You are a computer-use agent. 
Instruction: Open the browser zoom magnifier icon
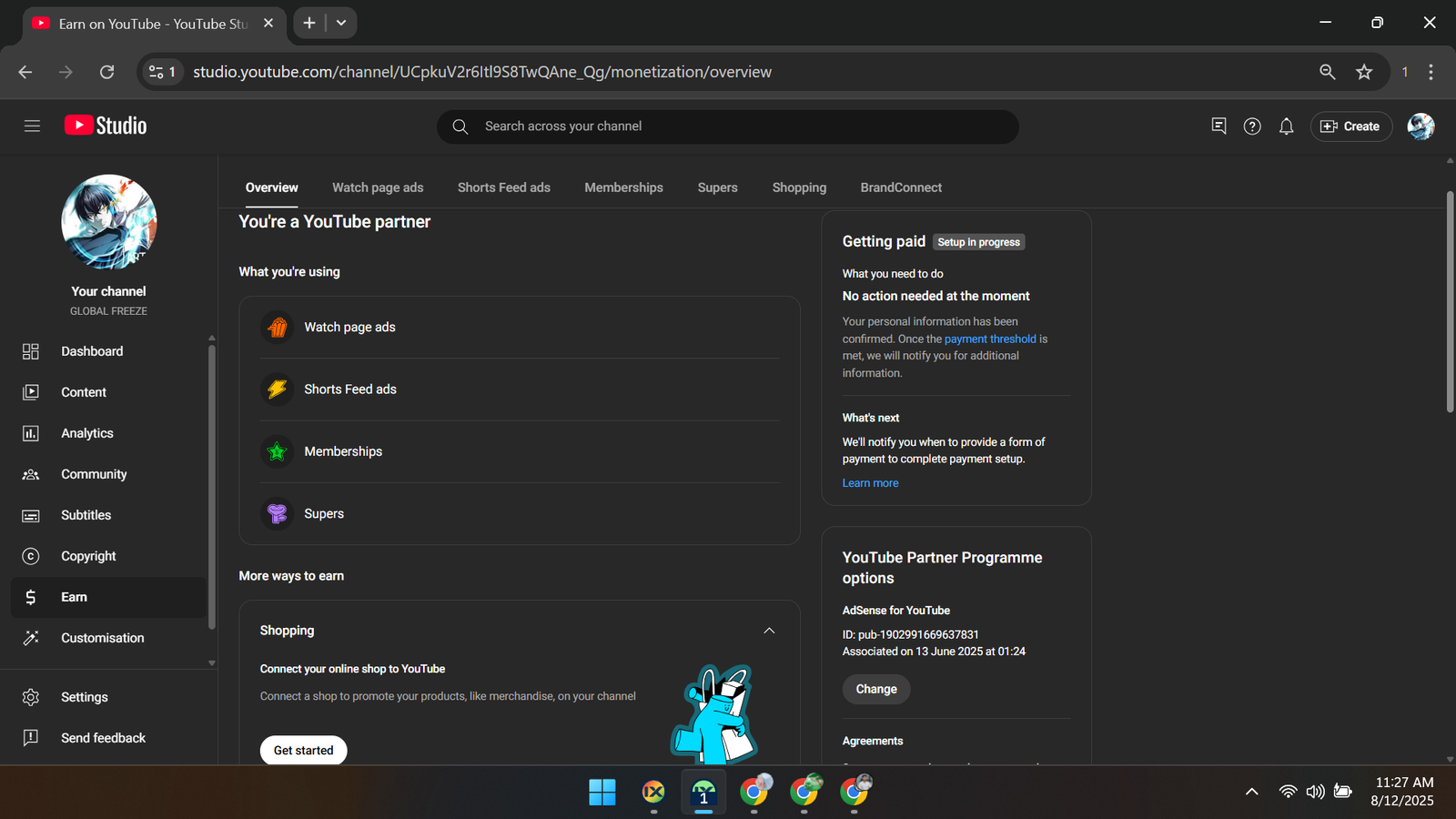(x=1328, y=72)
